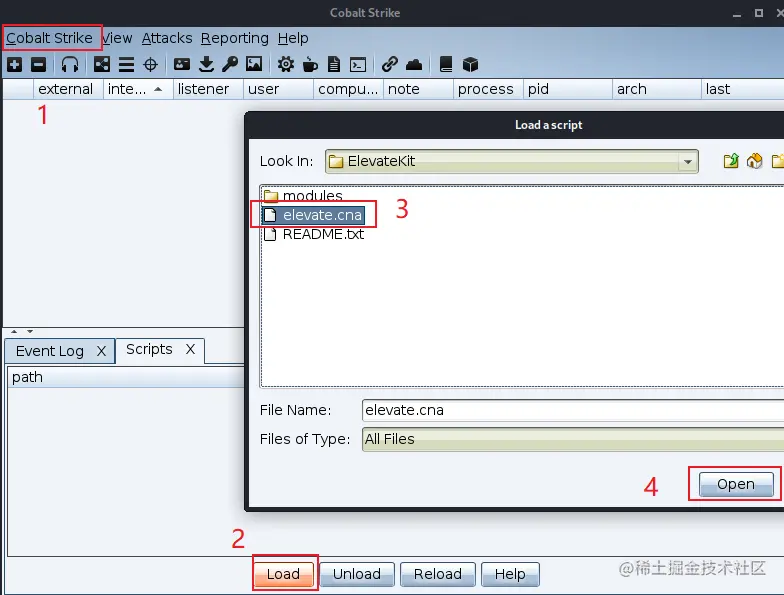Click the coffee cup Java applet icon
The width and height of the screenshot is (784, 595).
coord(310,64)
